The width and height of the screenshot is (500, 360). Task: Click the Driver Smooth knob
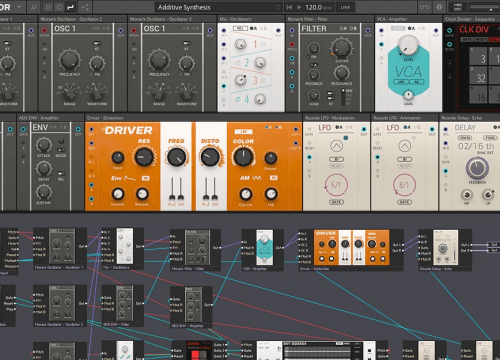coord(117,194)
